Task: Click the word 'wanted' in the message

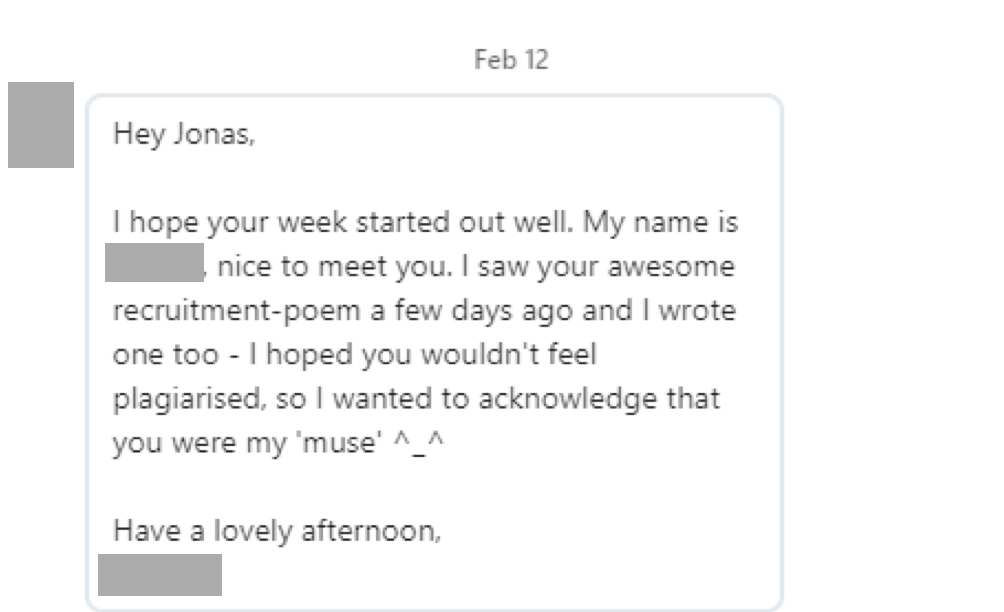Action: (x=382, y=399)
